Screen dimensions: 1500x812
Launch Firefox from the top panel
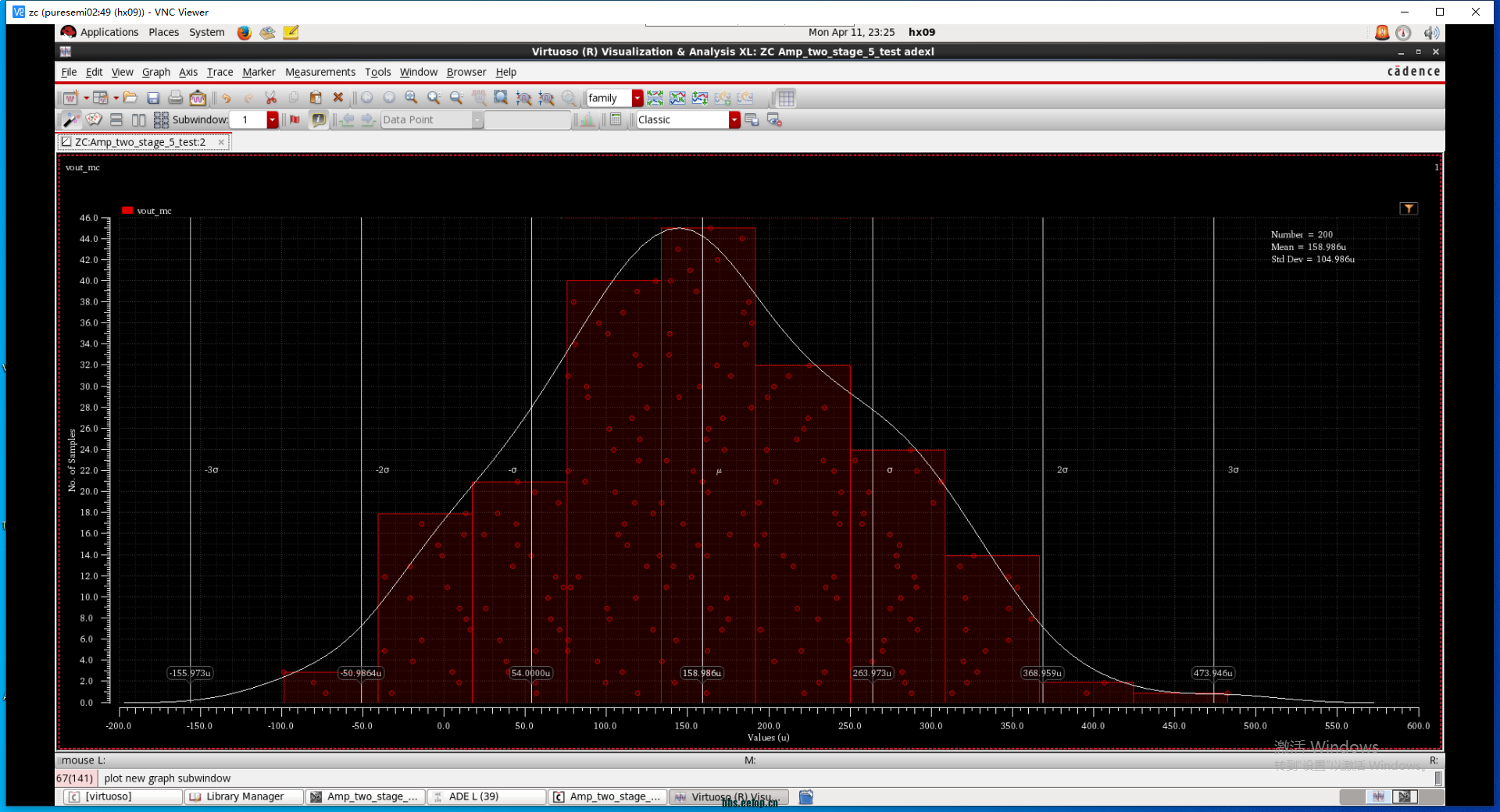click(x=244, y=32)
